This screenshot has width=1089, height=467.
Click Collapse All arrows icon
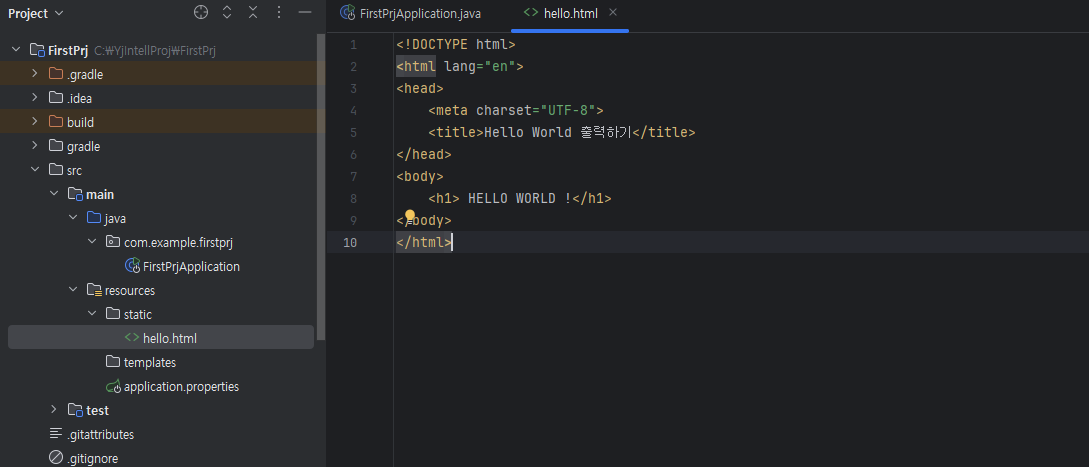coord(253,13)
